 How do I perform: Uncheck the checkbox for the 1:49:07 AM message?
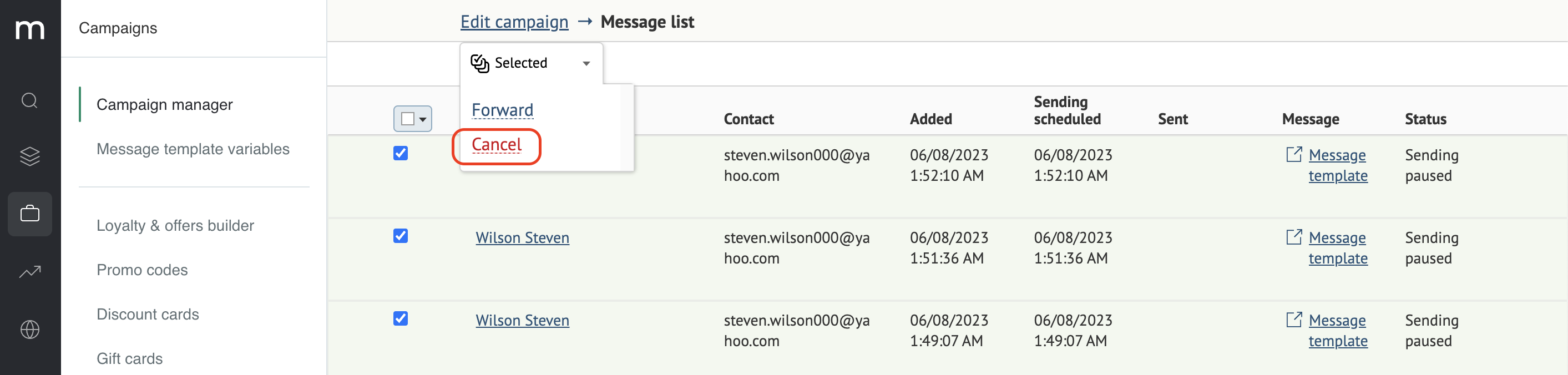401,318
